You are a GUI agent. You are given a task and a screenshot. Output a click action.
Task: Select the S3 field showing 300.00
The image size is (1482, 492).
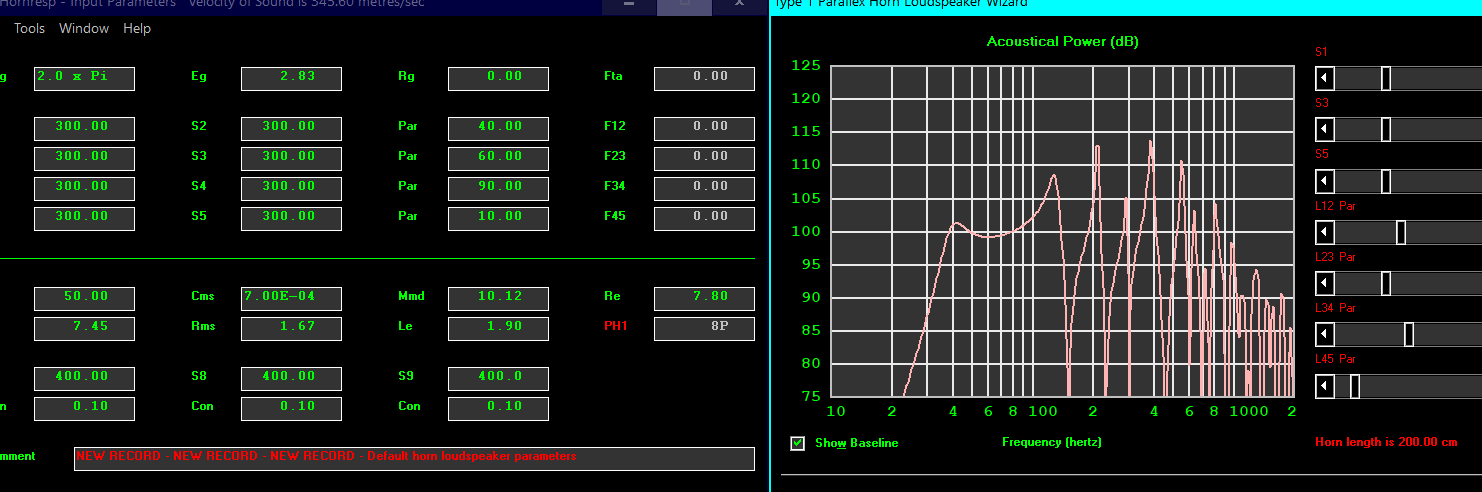click(291, 159)
